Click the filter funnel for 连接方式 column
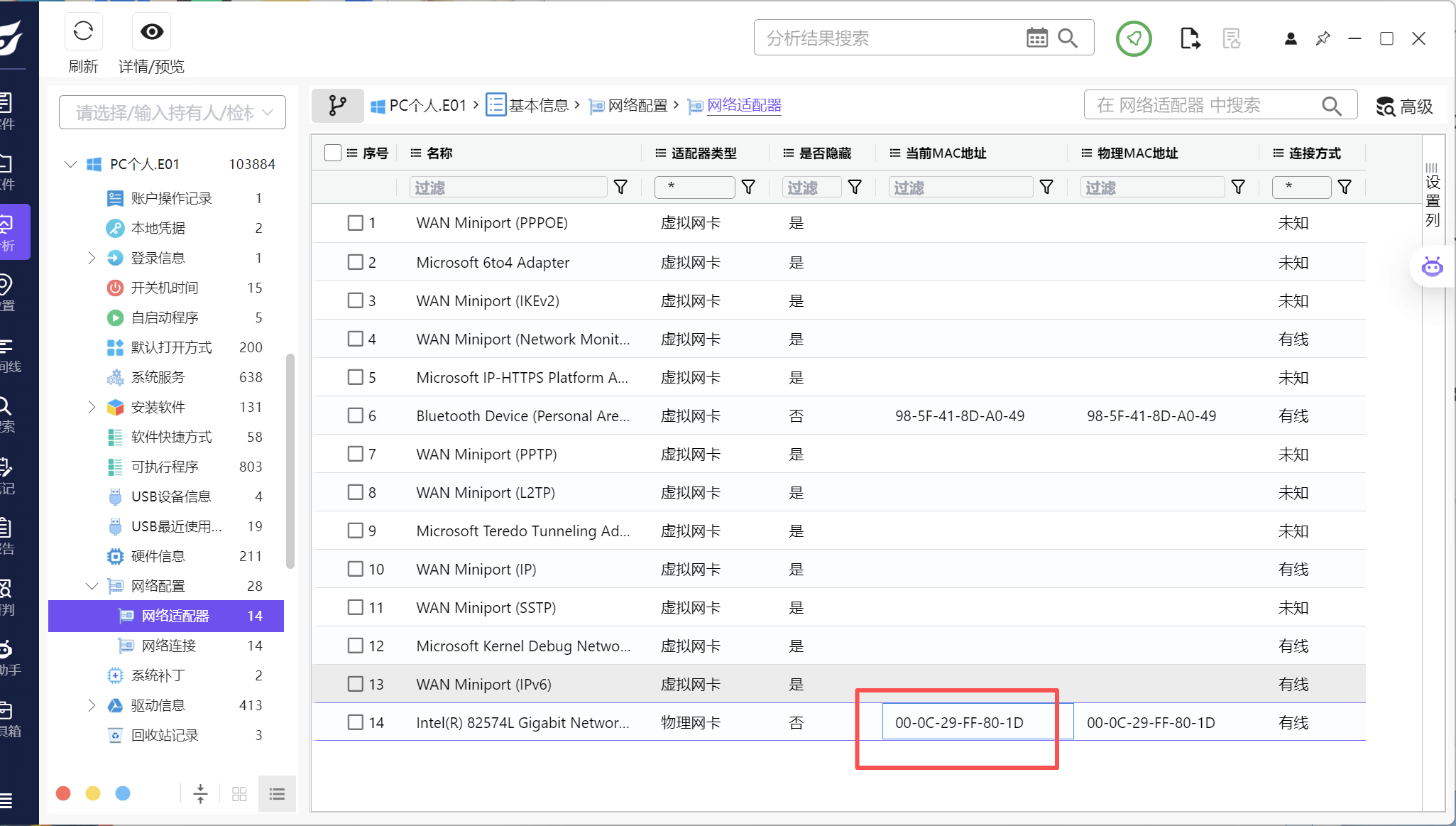Viewport: 1456px width, 826px height. tap(1345, 187)
